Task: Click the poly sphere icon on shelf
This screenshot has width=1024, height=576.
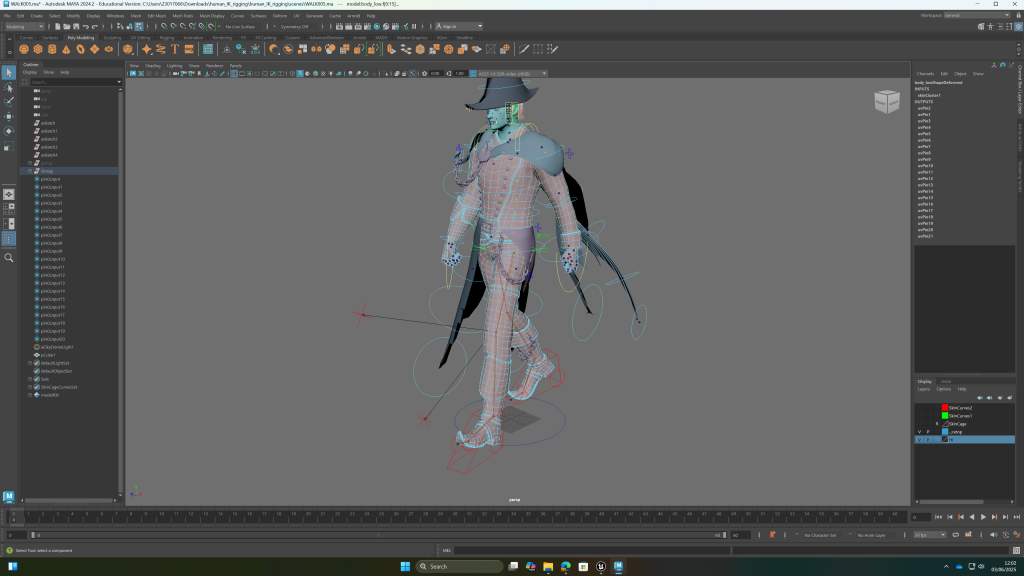Action: 24,49
